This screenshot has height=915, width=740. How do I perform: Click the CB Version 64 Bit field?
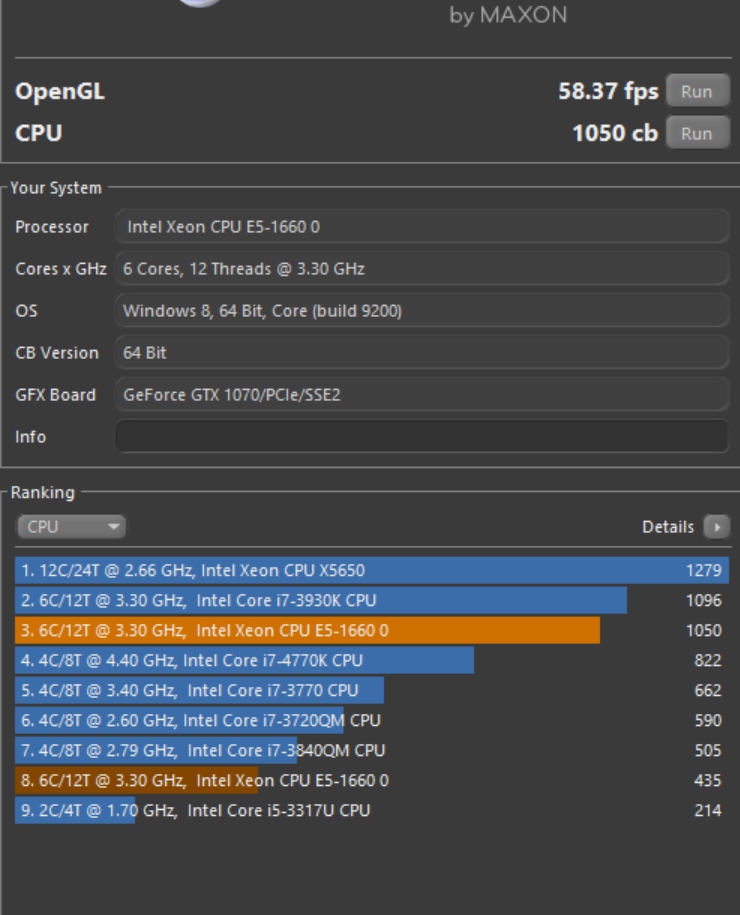(x=421, y=353)
